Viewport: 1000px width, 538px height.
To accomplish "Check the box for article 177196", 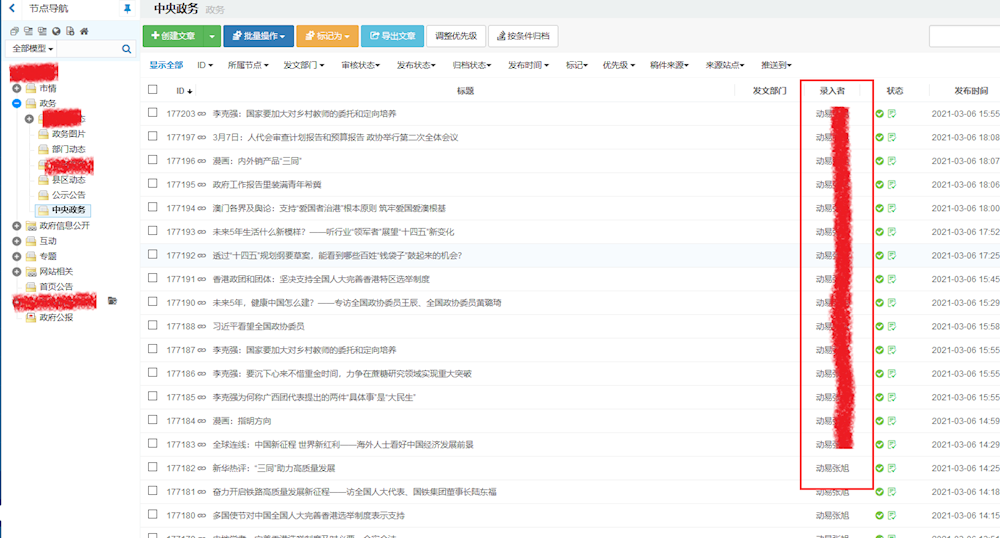I will [x=153, y=160].
